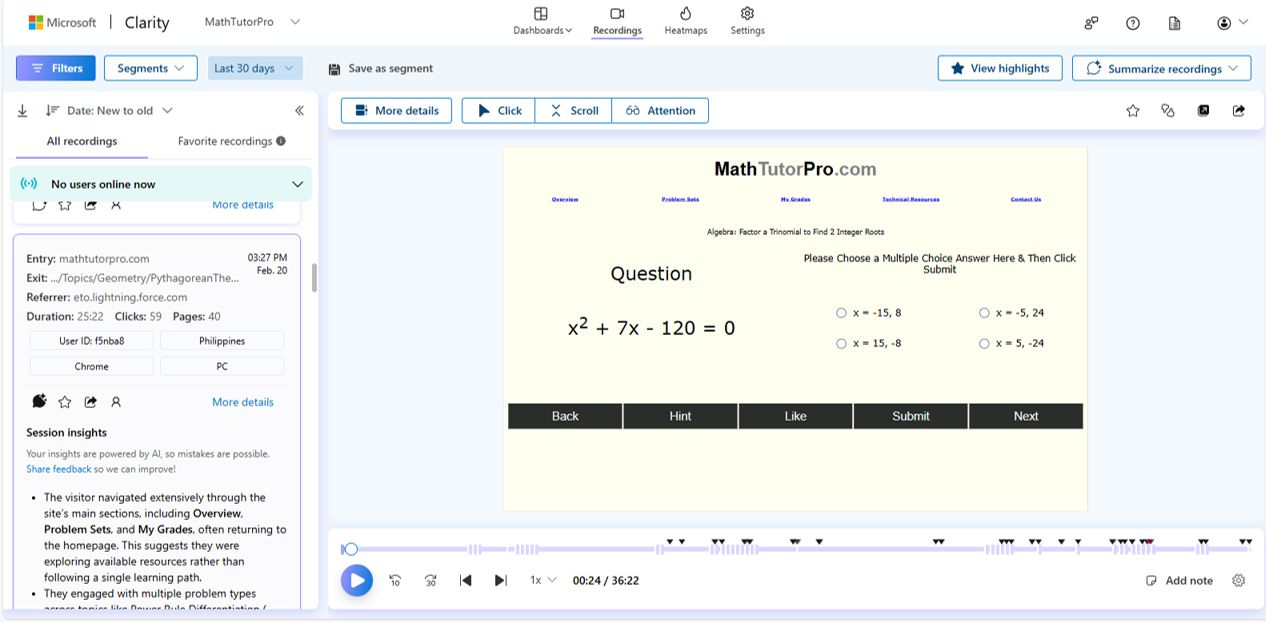Expand the No users online now banner
This screenshot has height=622, width=1266.
point(161,184)
